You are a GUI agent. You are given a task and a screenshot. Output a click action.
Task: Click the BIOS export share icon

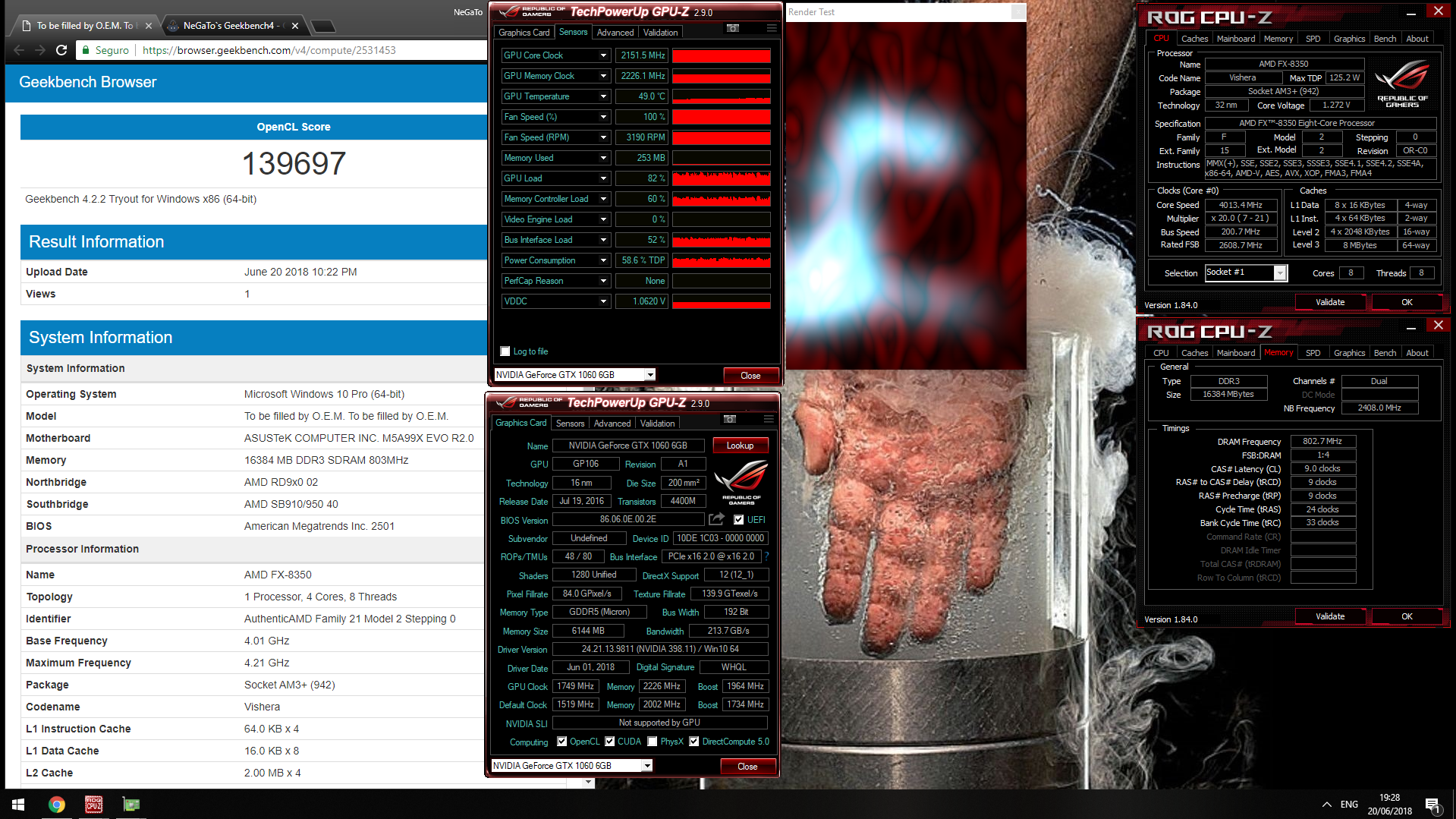[x=716, y=519]
